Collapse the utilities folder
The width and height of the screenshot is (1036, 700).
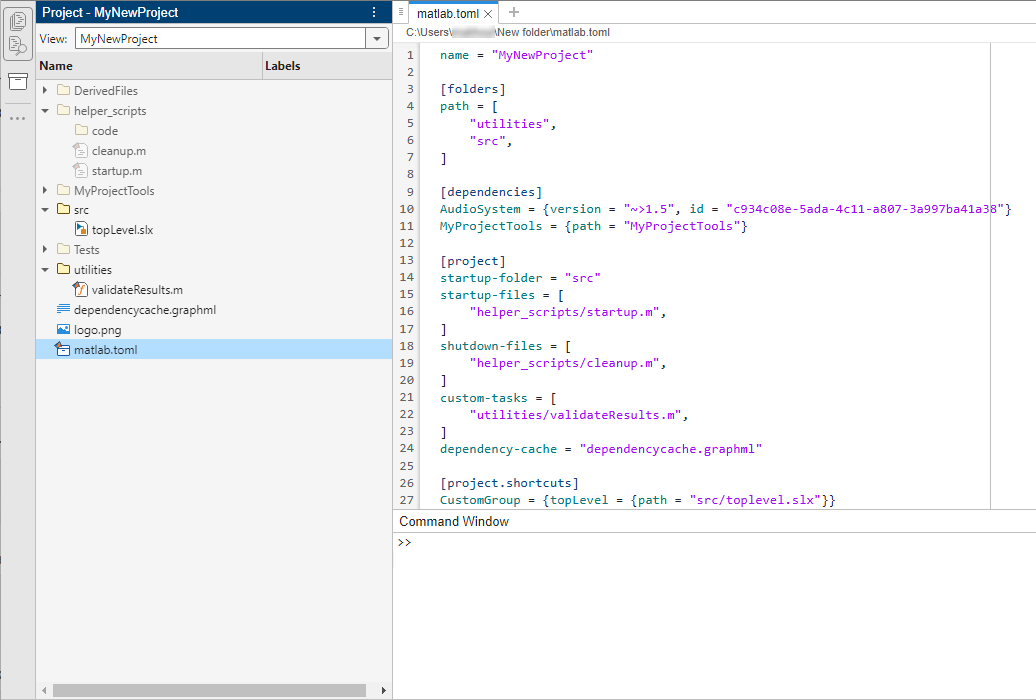coord(45,269)
